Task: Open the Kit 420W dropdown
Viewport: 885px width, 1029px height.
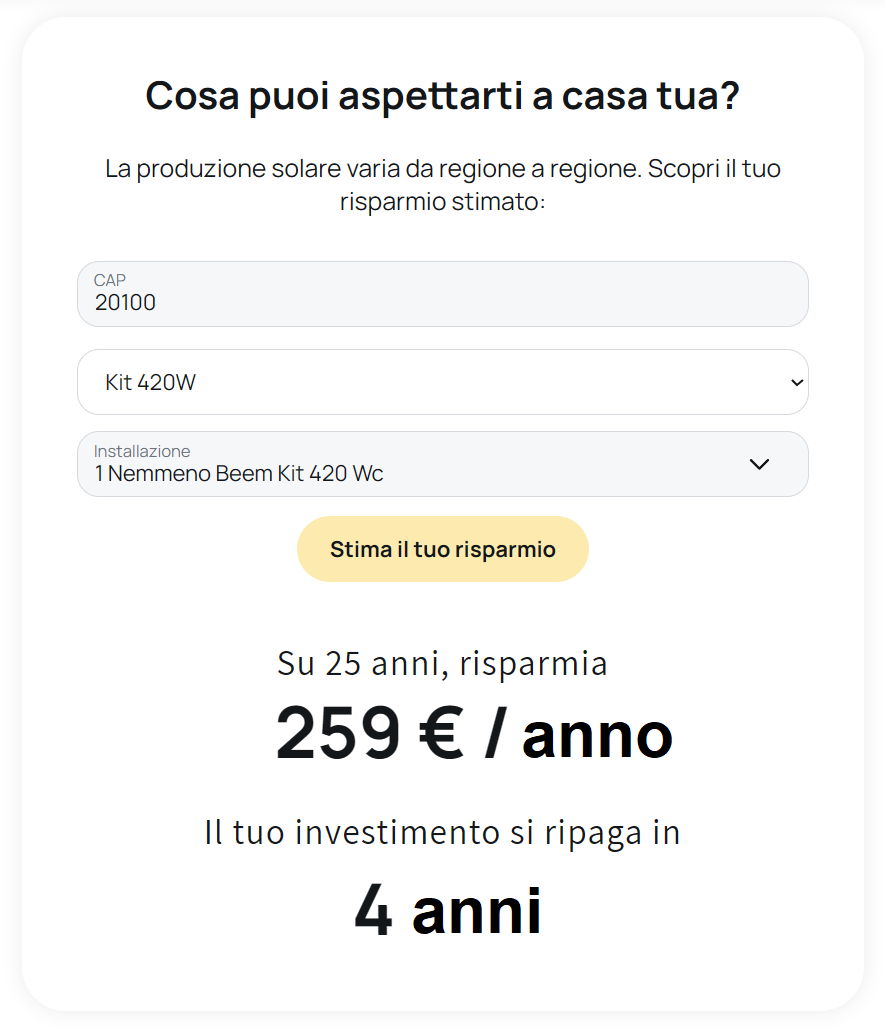Action: coord(442,382)
